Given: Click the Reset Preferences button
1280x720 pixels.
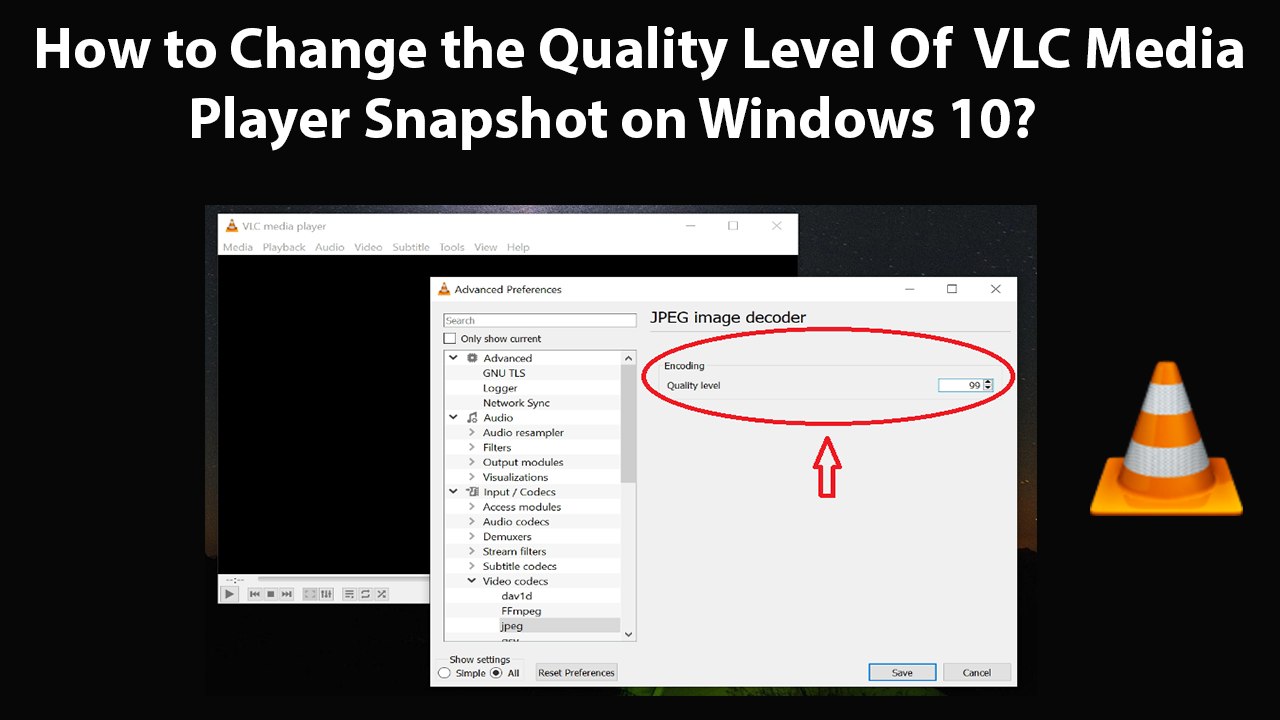Looking at the screenshot, I should coord(577,673).
